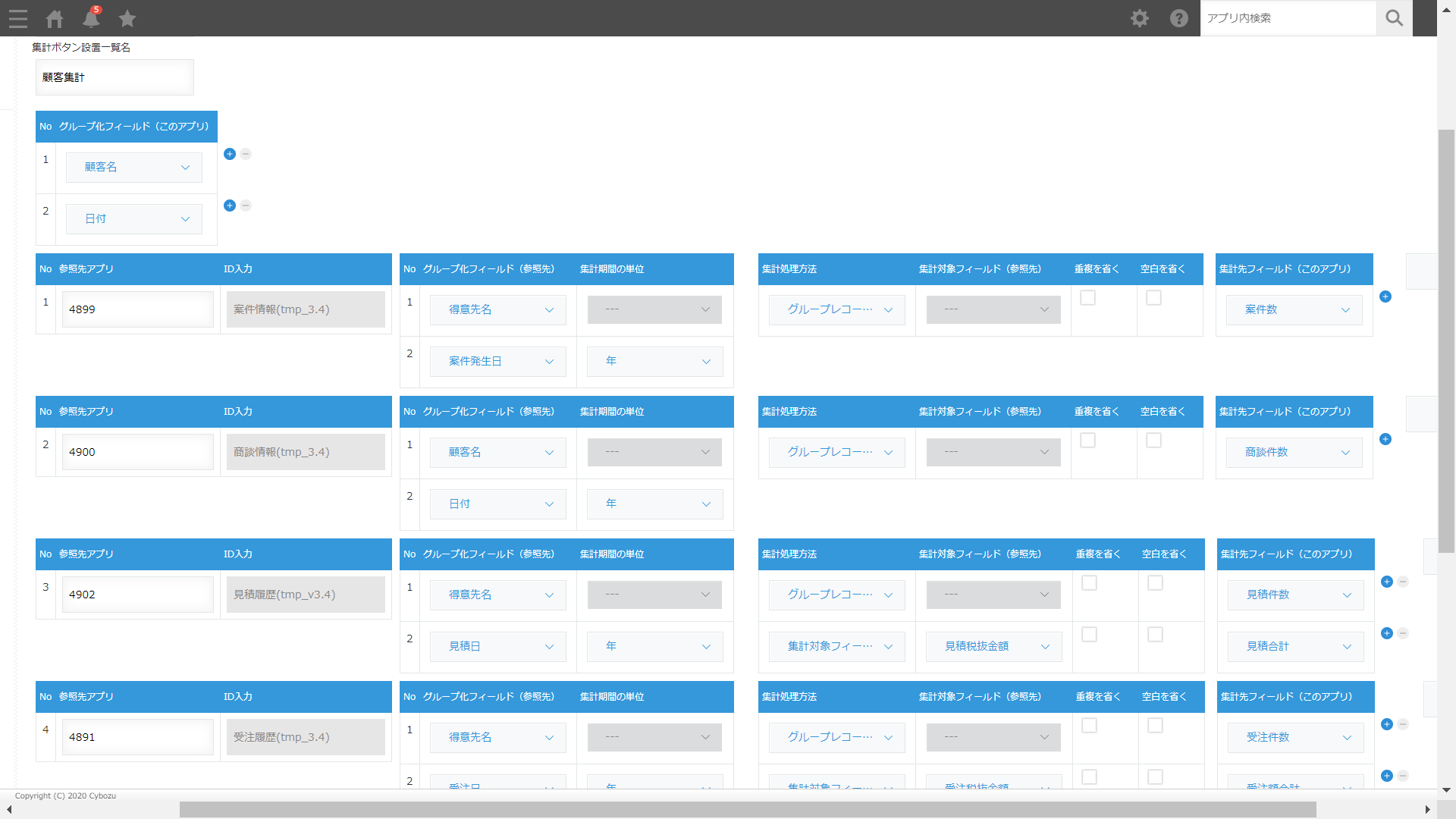Open the 案件発生日 dropdown
Viewport: 1456px width, 819px height.
click(498, 362)
